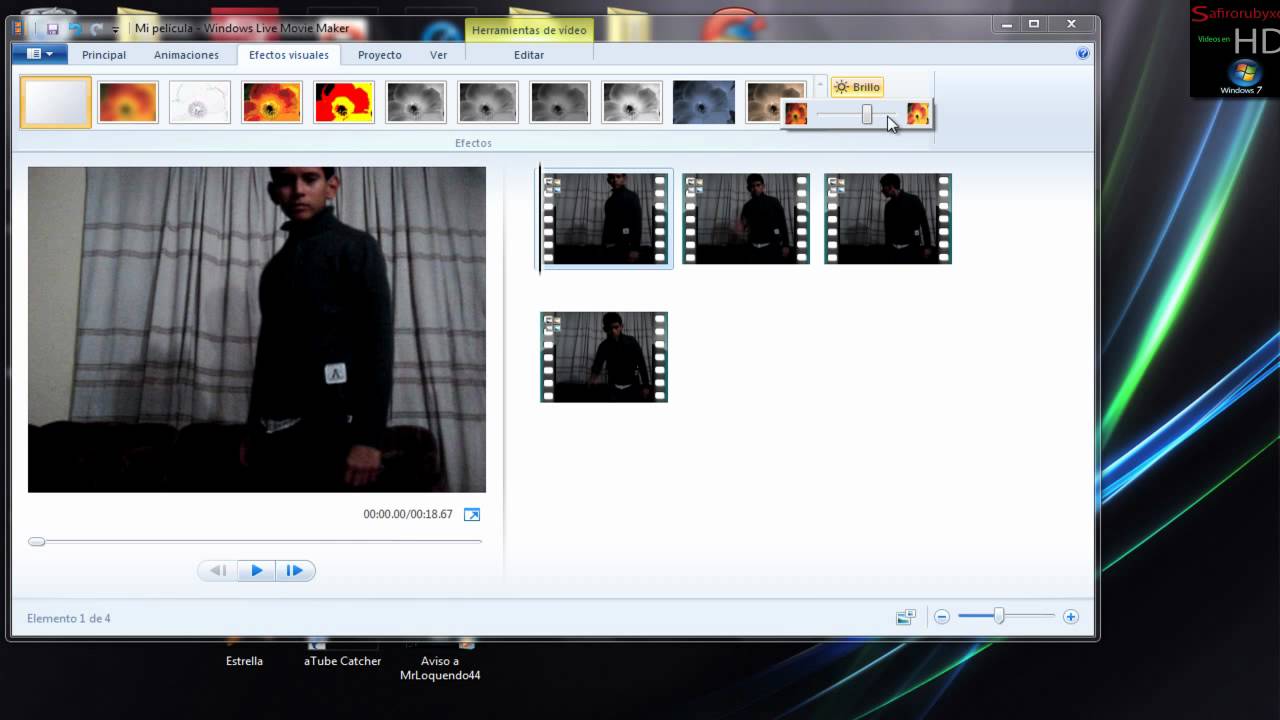Apply the vivid orange flower effect
This screenshot has height=720, width=1280.
tap(272, 102)
